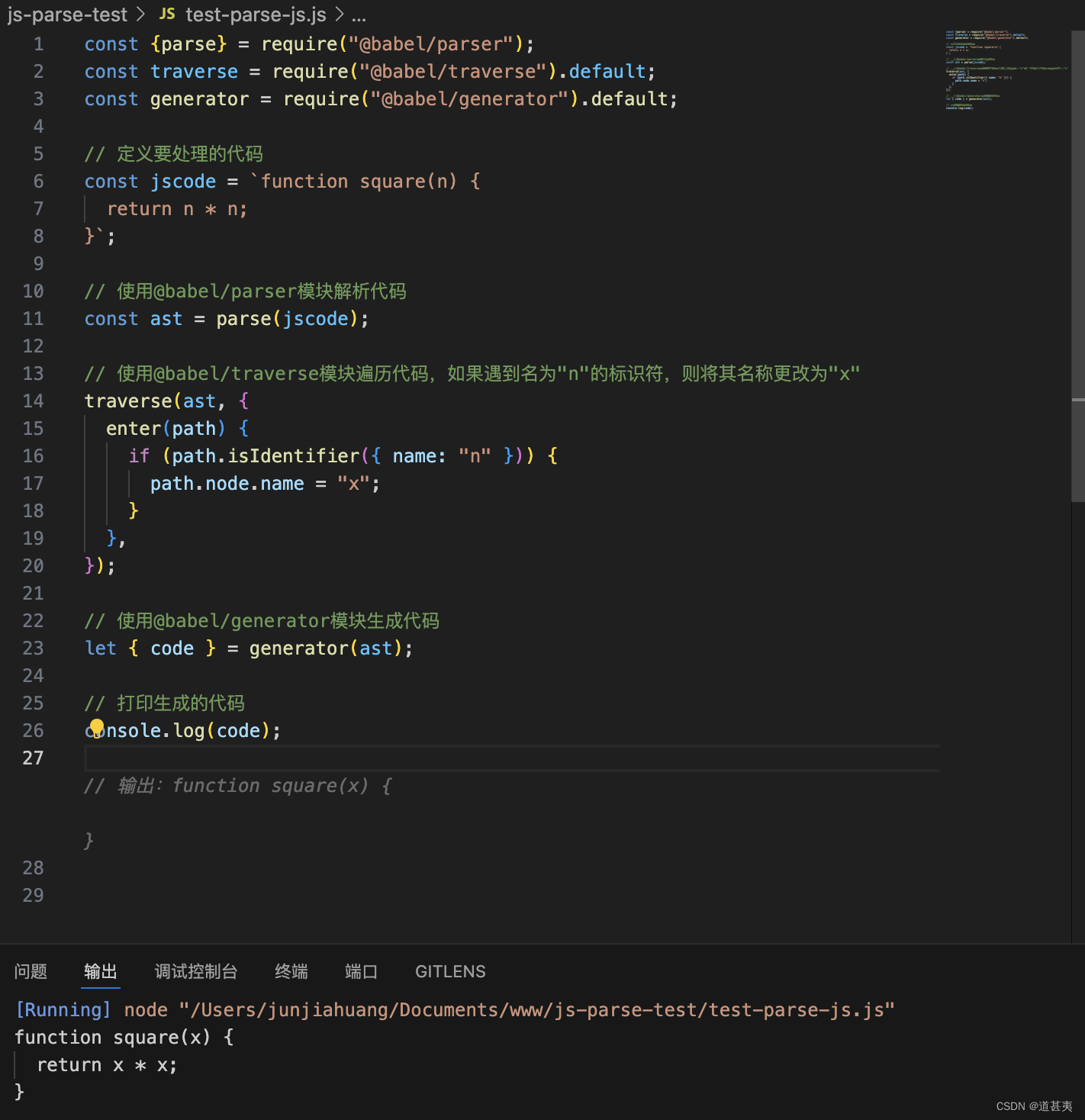Click line number 1 in gutter
Viewport: 1085px width, 1120px height.
(x=38, y=43)
